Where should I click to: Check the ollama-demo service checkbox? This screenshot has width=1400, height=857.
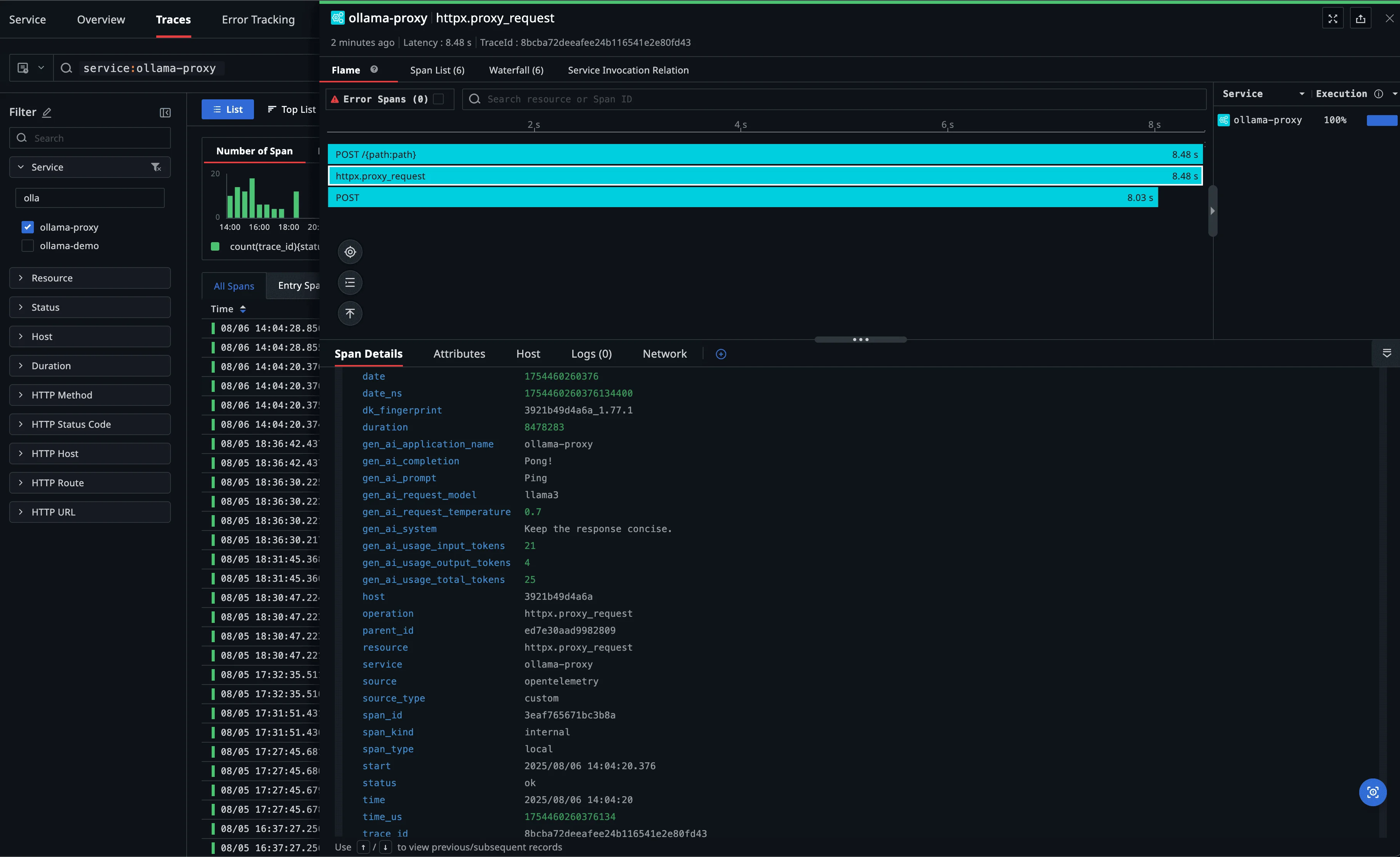point(27,246)
